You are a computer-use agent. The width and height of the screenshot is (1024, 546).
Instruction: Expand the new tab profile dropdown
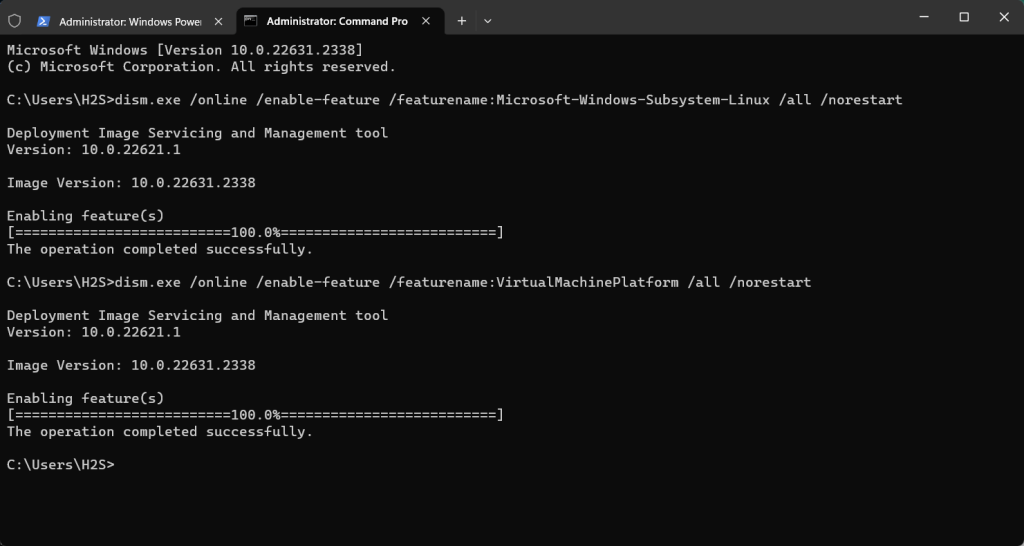tap(487, 21)
